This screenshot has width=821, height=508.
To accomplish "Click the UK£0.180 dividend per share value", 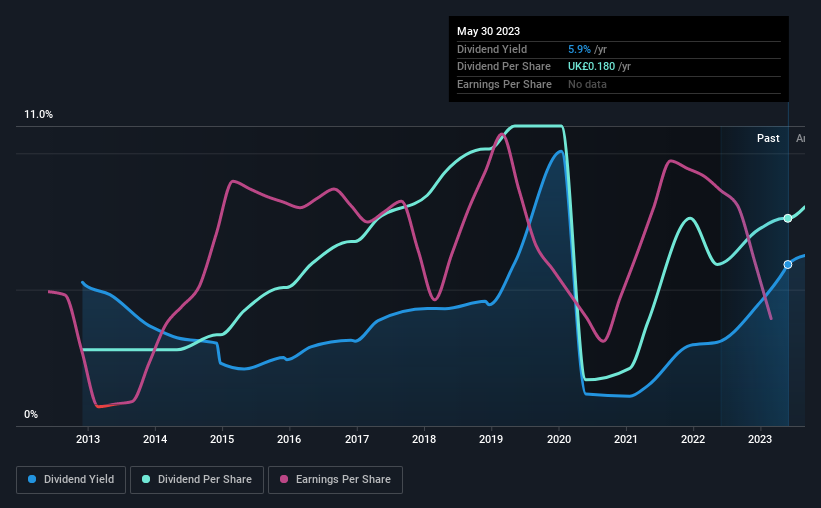I will point(591,67).
